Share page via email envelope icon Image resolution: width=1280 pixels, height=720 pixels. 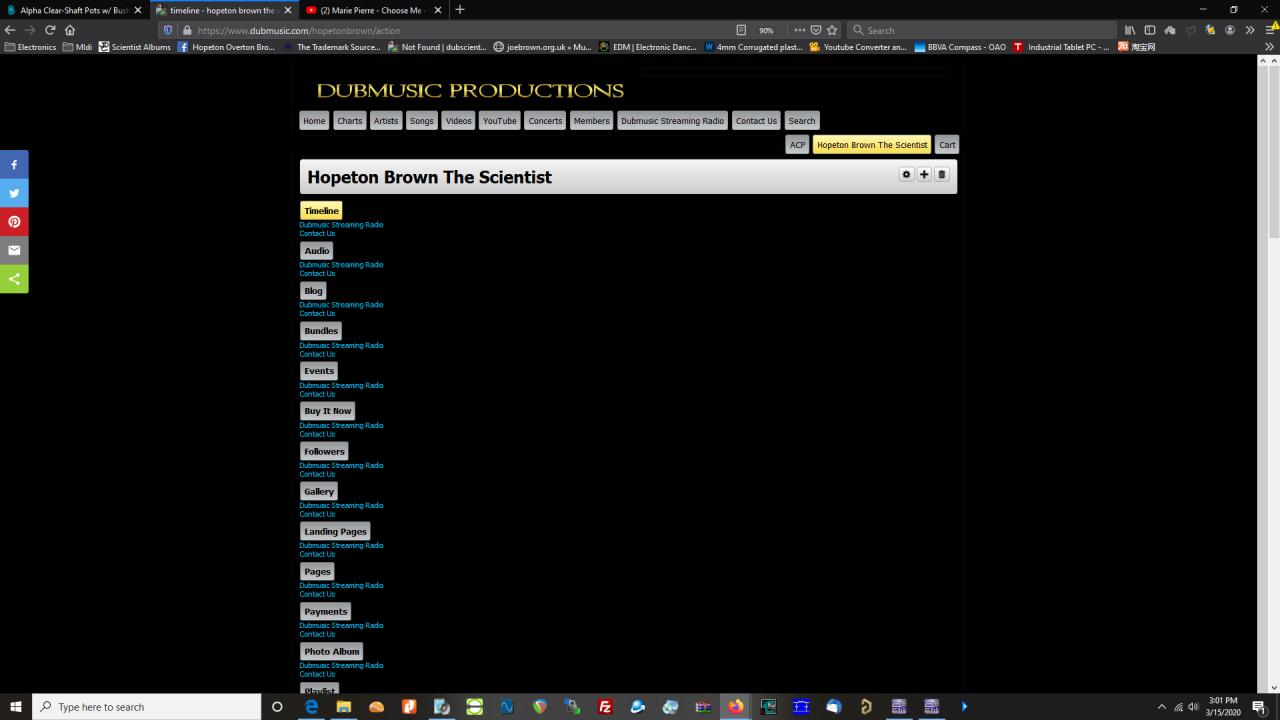click(x=14, y=250)
